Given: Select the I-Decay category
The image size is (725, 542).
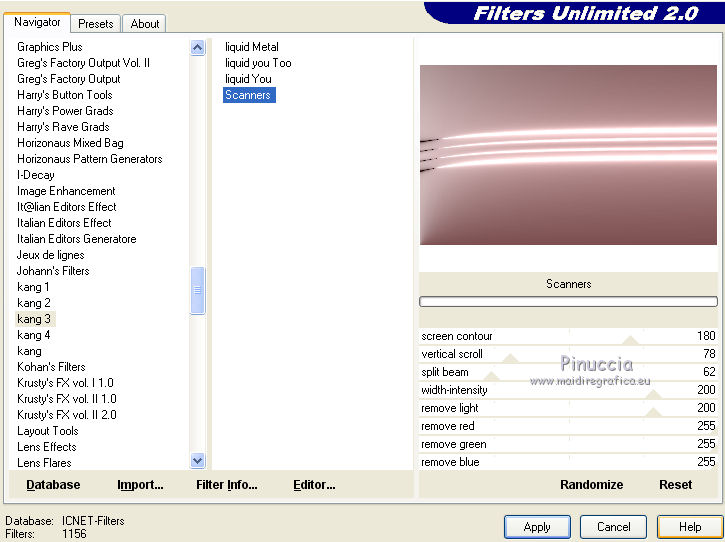Looking at the screenshot, I should [36, 175].
